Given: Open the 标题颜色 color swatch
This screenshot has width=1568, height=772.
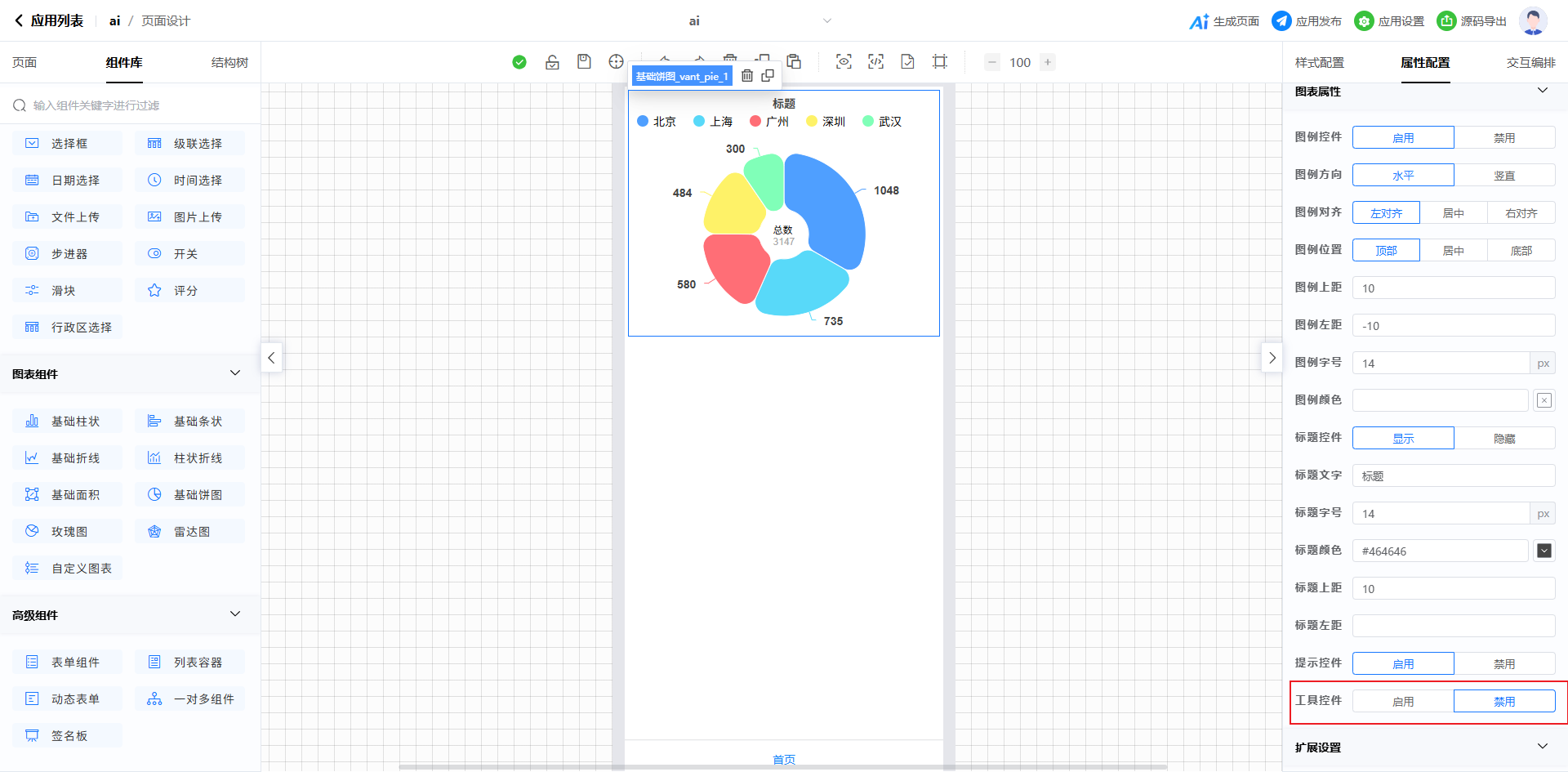Looking at the screenshot, I should [x=1543, y=551].
